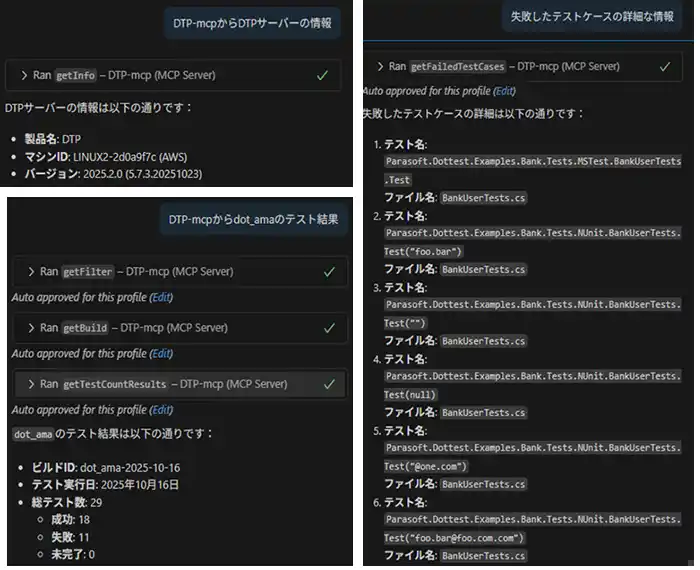Click the checkmark on getTestCountResults row
This screenshot has height=570, width=700.
tap(329, 384)
